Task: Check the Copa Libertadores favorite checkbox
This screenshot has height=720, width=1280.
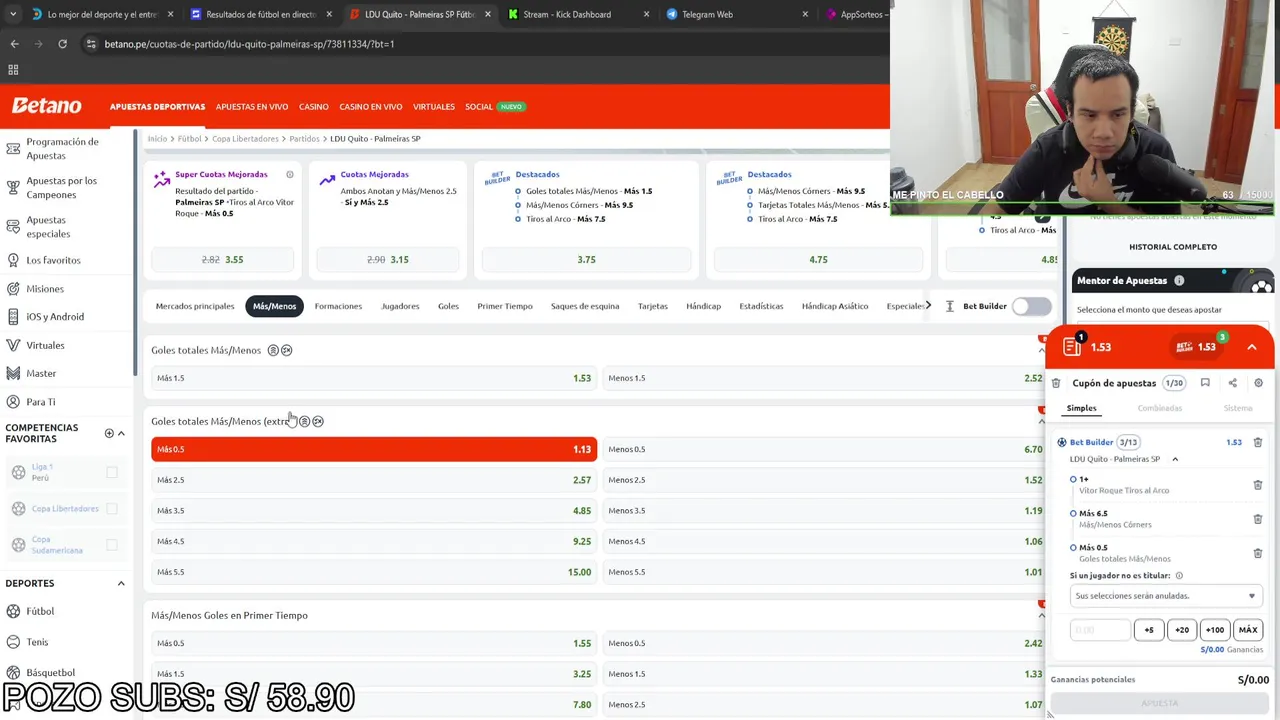Action: point(112,508)
